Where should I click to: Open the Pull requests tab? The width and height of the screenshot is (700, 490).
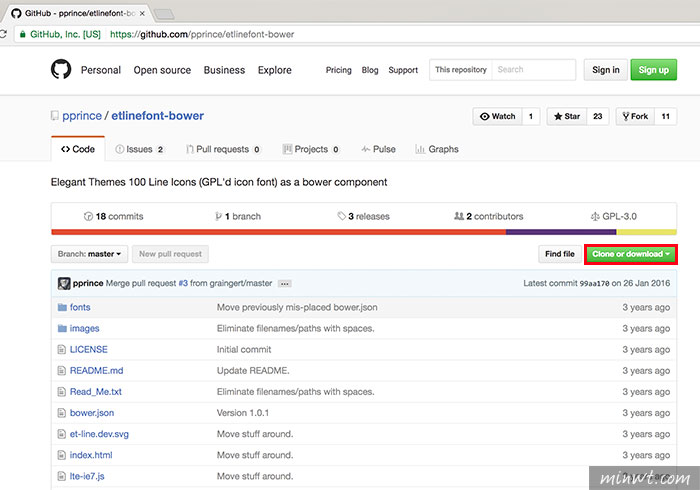tap(223, 149)
